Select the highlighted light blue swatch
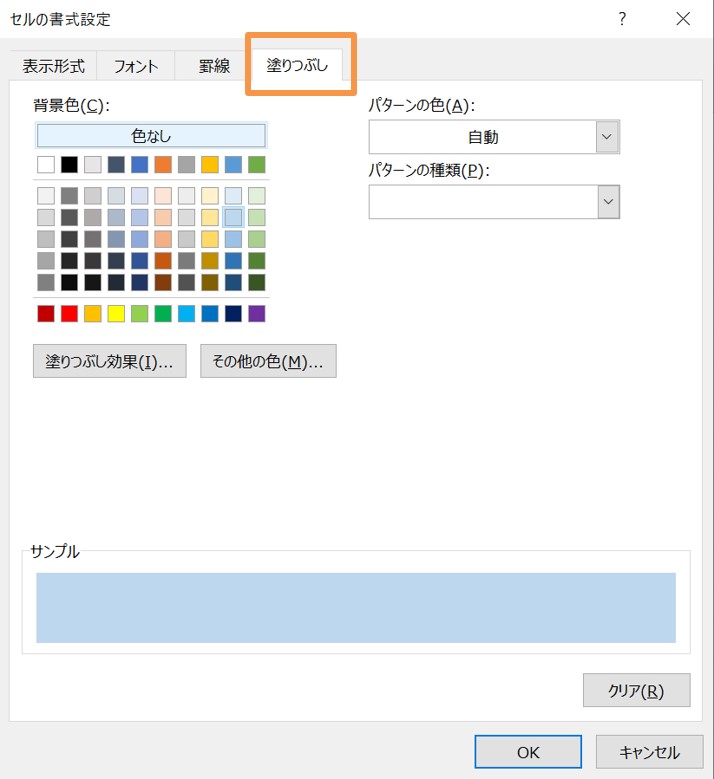This screenshot has width=714, height=779. click(233, 217)
